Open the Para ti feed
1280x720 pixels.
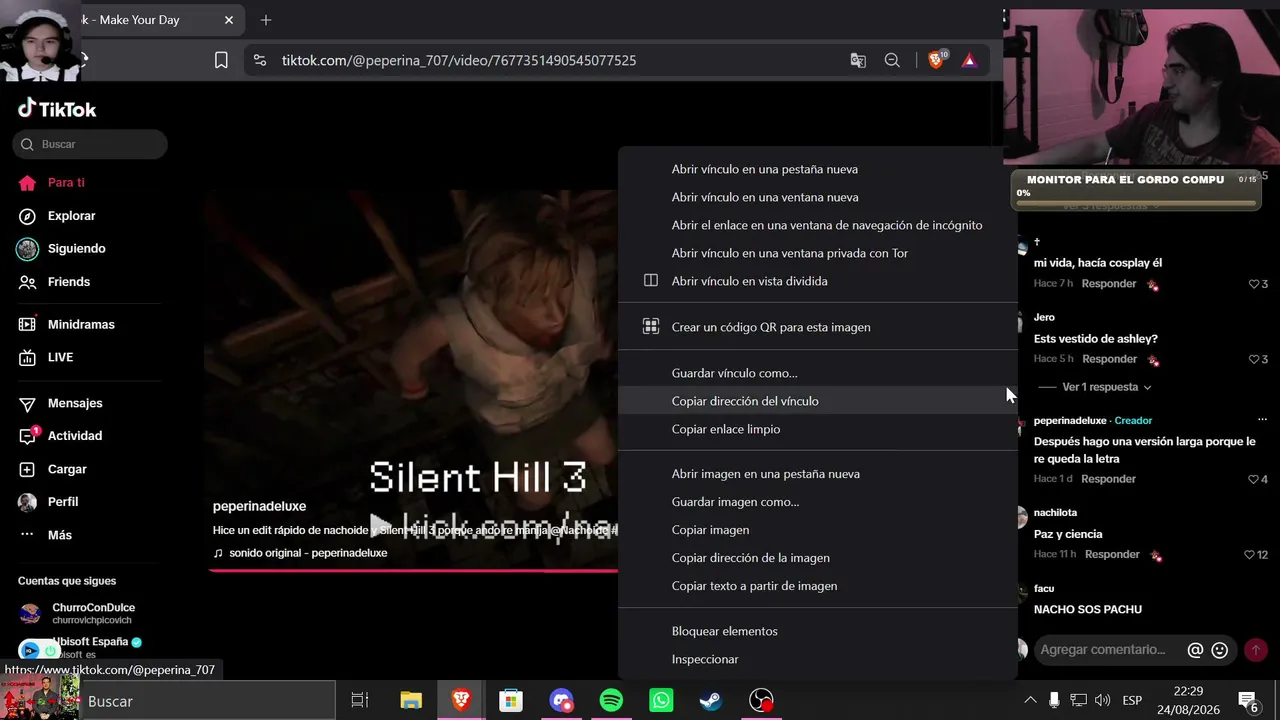[x=66, y=183]
